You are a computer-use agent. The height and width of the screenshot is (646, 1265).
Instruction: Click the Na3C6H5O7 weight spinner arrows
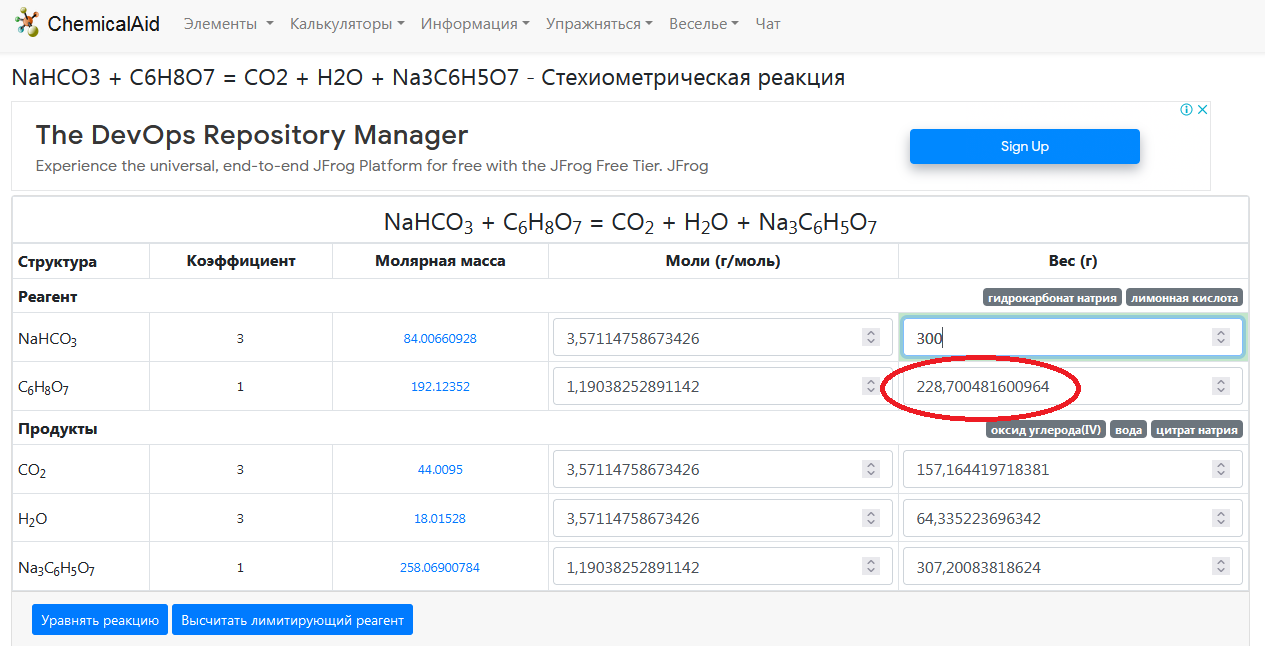tap(1221, 567)
